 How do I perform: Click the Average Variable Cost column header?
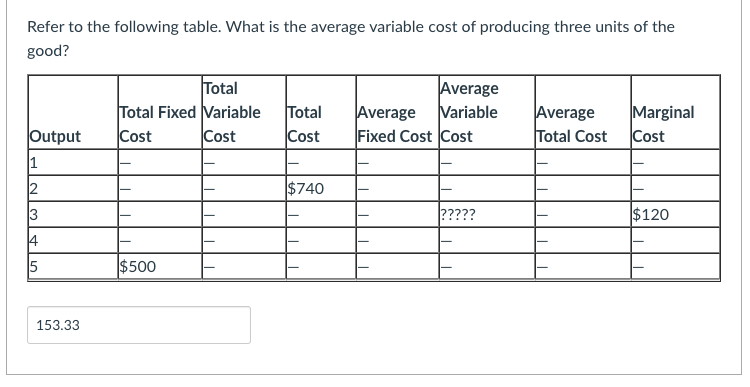pos(486,112)
